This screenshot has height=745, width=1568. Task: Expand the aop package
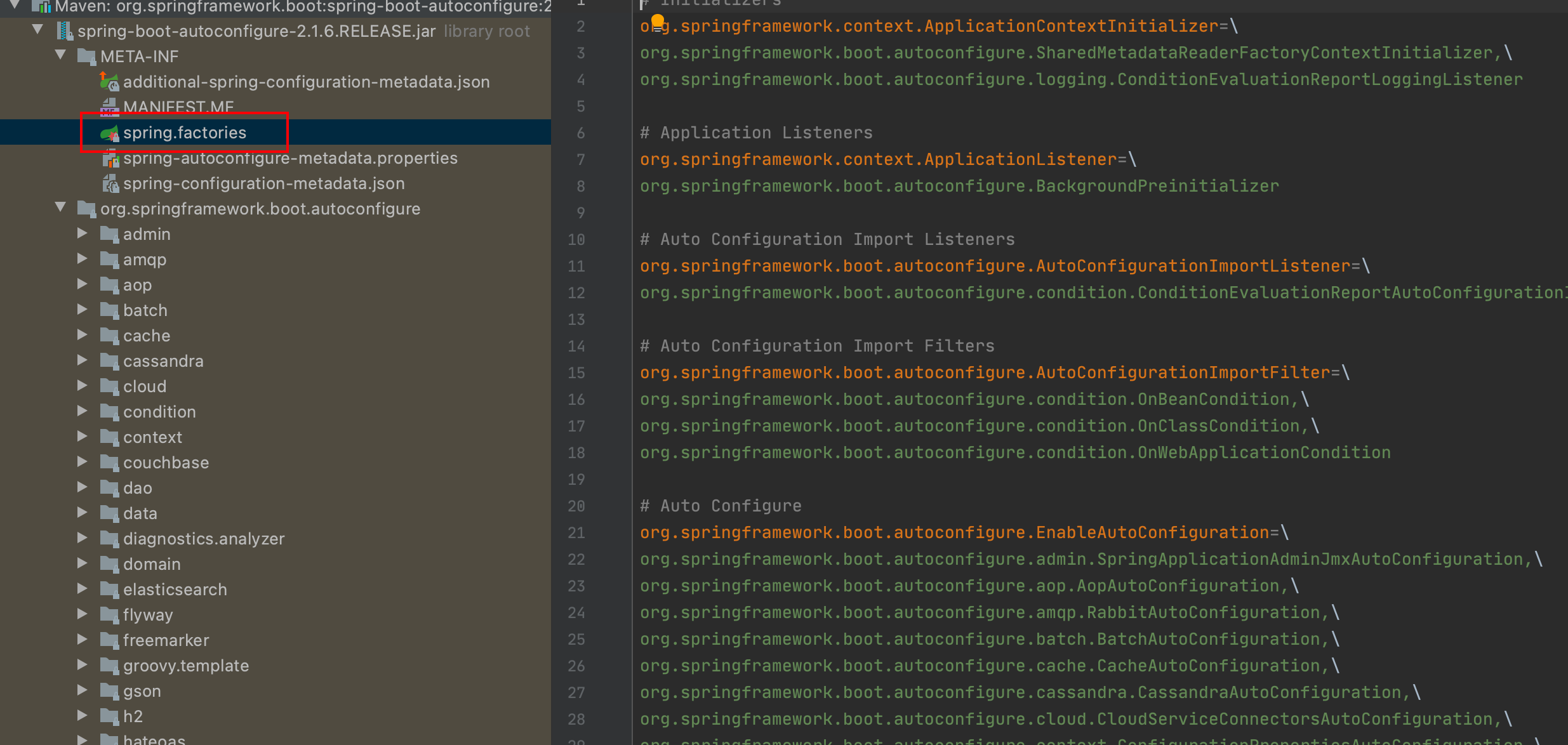82,284
